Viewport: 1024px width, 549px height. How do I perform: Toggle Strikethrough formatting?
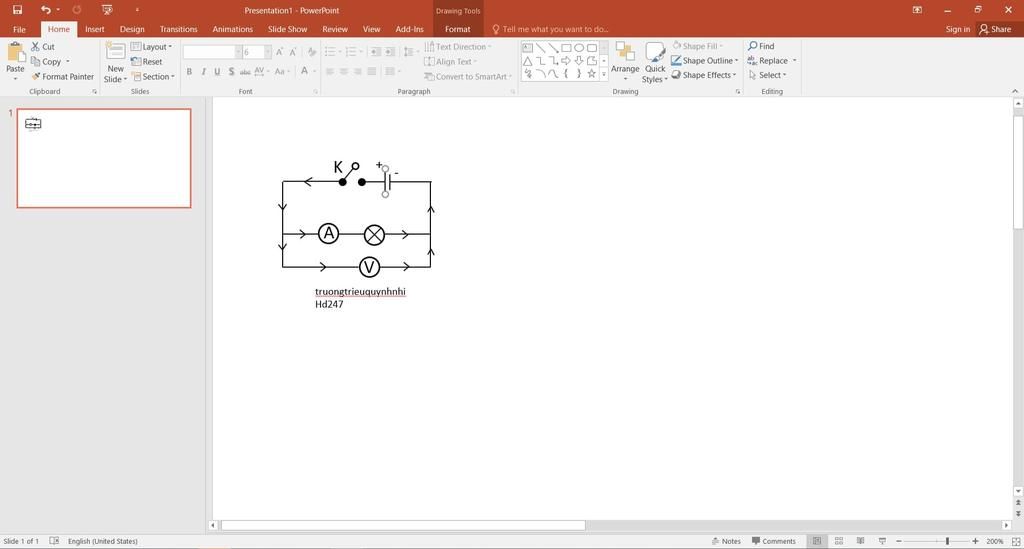pyautogui.click(x=245, y=71)
